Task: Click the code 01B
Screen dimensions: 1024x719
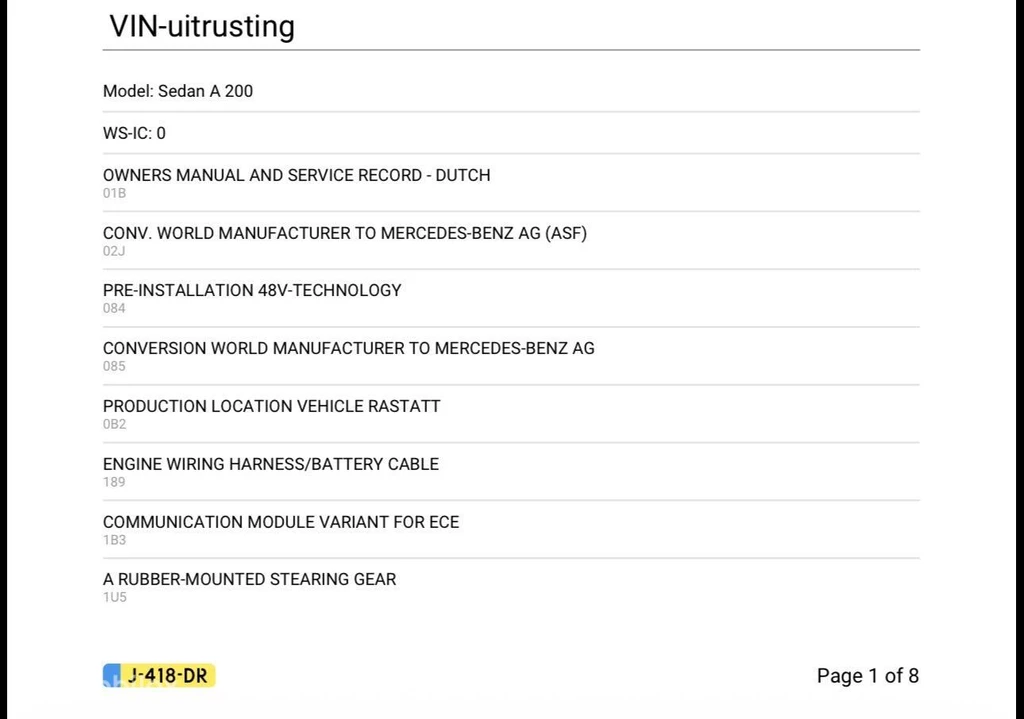Action: pos(114,193)
